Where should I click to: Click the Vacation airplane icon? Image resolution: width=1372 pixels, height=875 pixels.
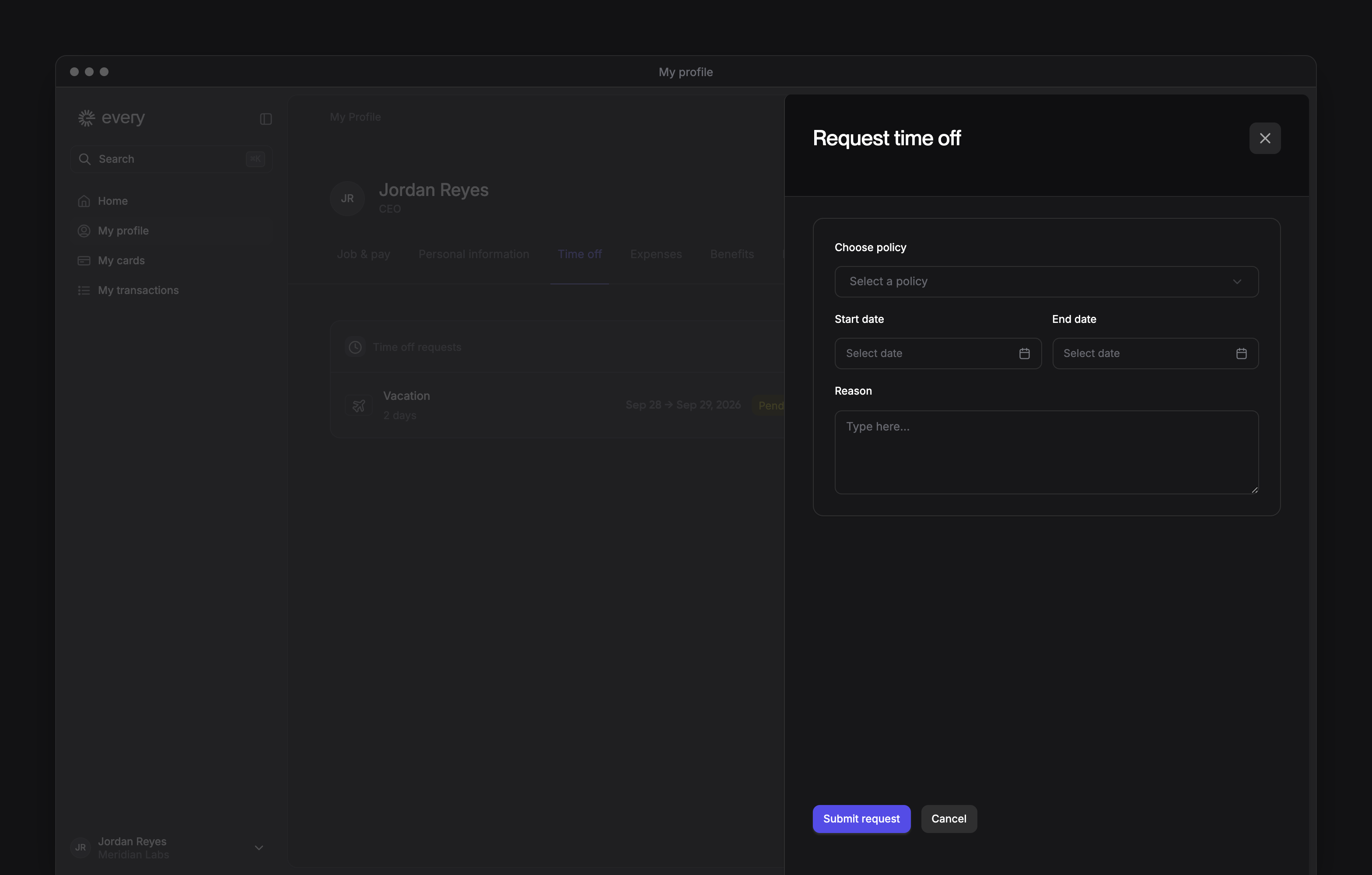(358, 406)
